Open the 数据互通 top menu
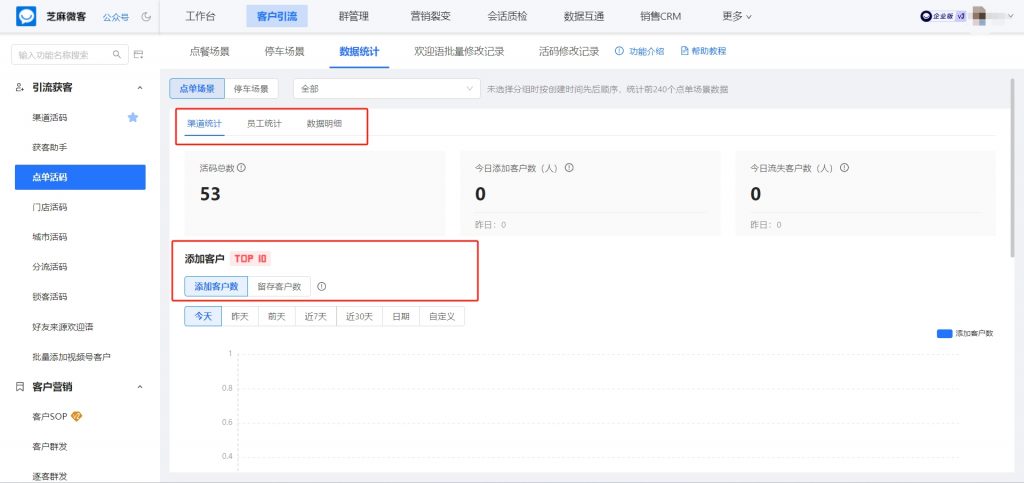 tap(584, 16)
